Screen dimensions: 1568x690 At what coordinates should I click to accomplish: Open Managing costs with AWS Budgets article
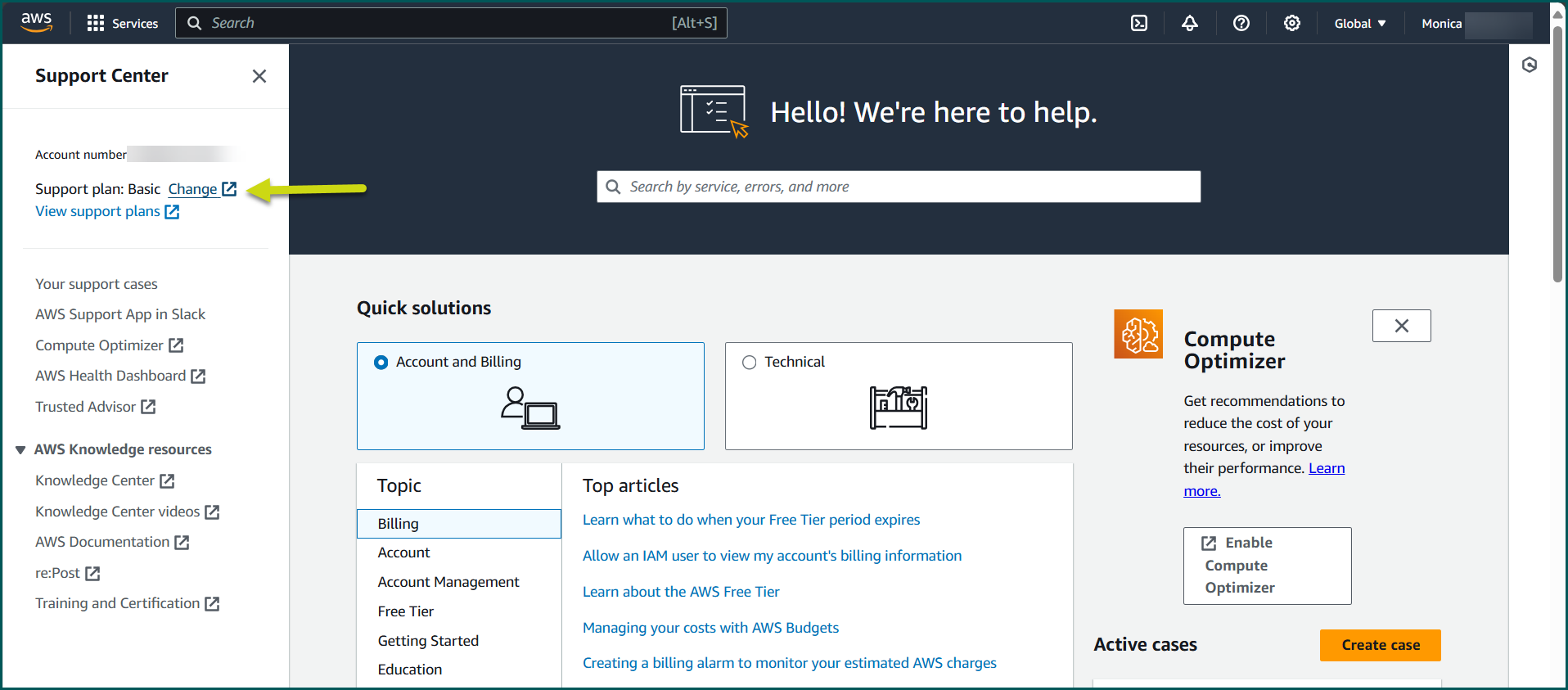tap(710, 628)
